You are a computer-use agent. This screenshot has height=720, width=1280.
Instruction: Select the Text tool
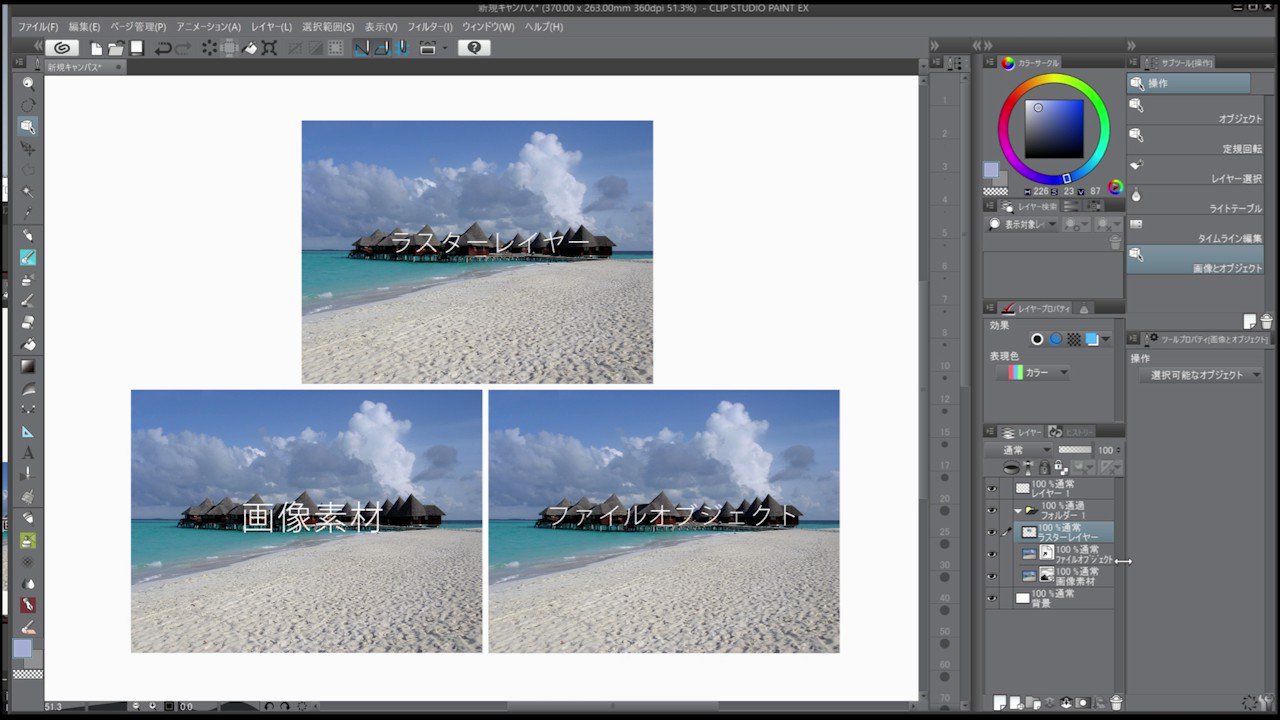pyautogui.click(x=28, y=453)
